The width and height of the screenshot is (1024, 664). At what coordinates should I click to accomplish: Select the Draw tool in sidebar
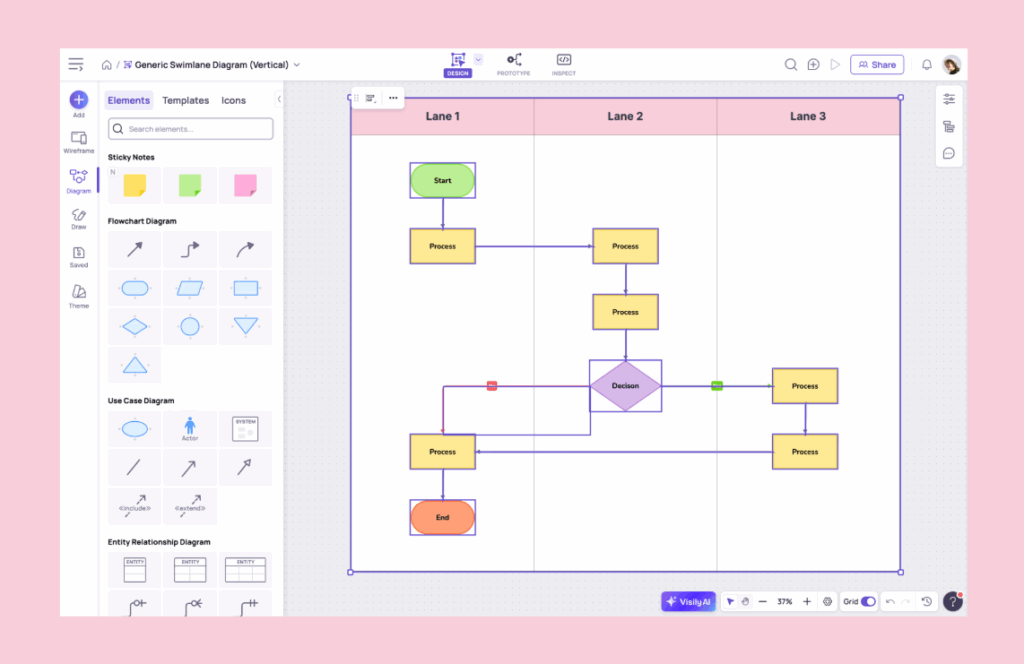pyautogui.click(x=78, y=219)
